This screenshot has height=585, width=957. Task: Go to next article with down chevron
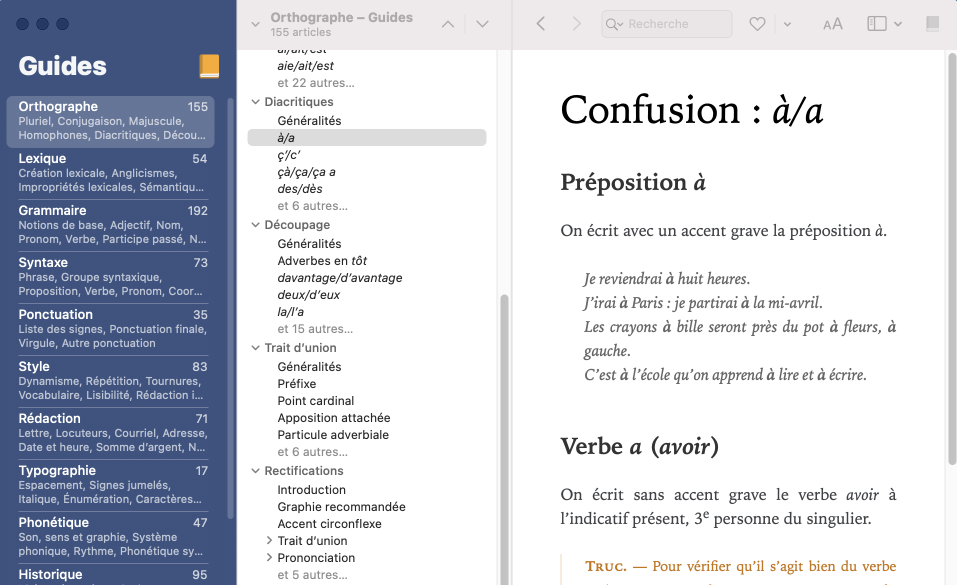coord(482,24)
